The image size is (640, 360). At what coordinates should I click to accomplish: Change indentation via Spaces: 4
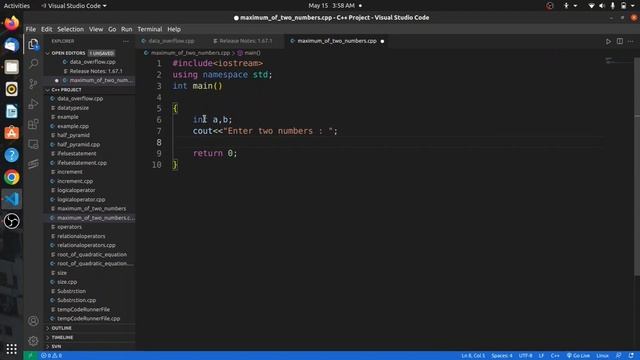(x=502, y=356)
